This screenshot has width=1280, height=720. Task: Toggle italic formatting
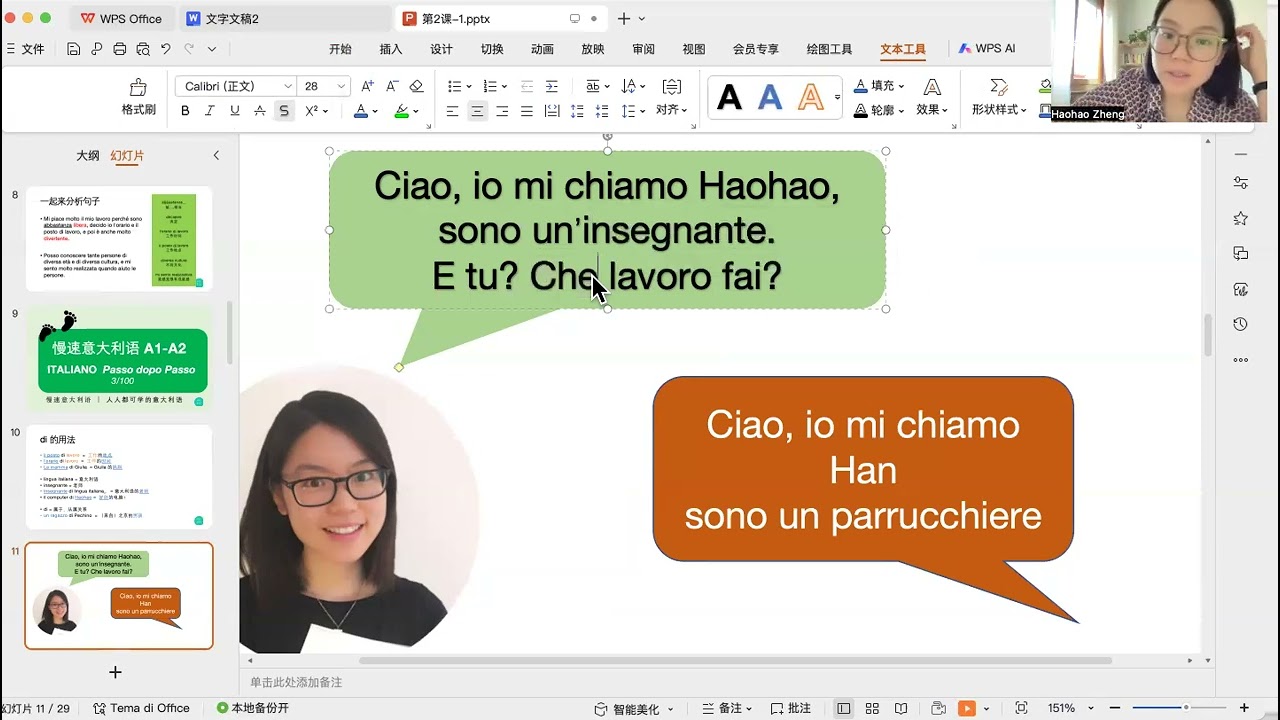coord(209,111)
